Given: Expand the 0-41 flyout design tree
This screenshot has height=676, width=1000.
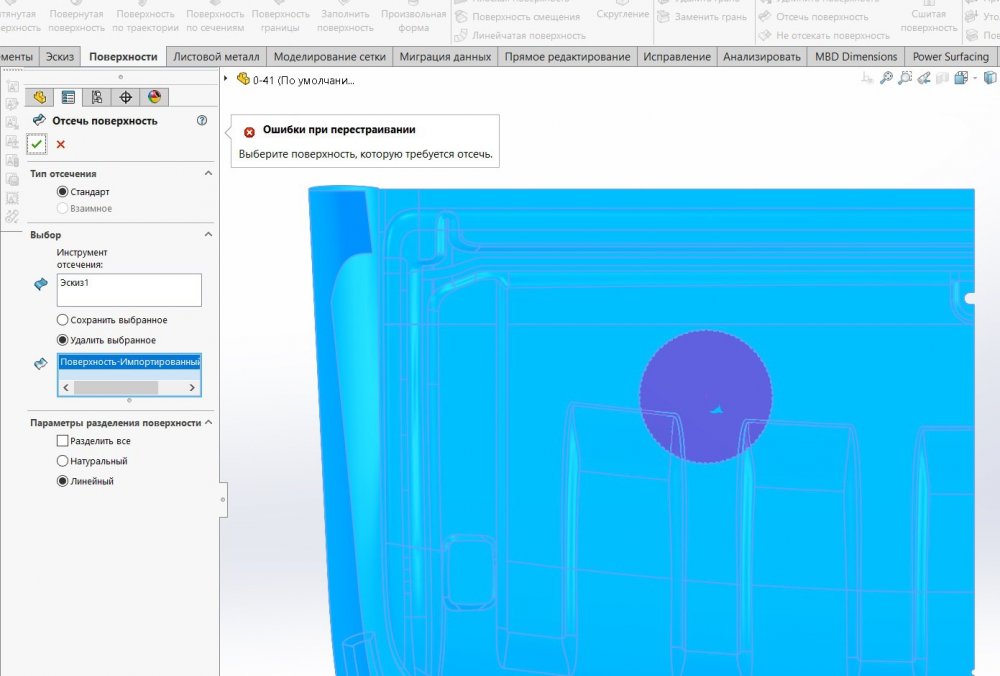Looking at the screenshot, I should (x=226, y=79).
